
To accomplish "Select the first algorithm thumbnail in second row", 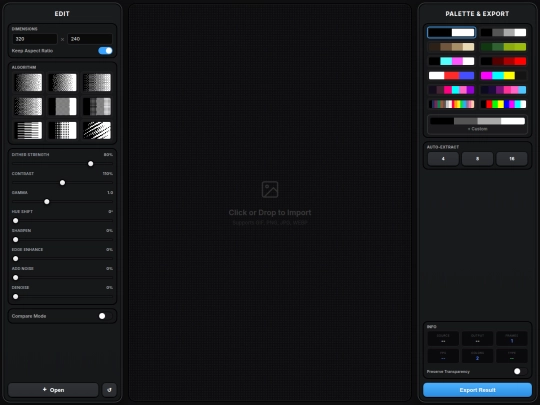I will (x=28, y=106).
